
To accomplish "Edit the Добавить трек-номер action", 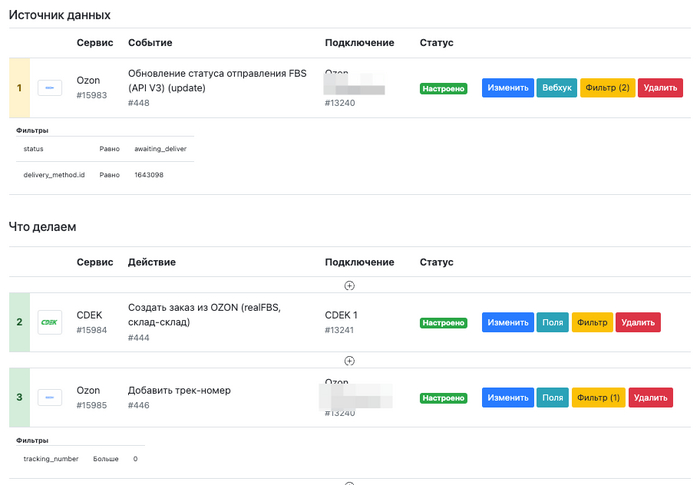I will coord(508,397).
